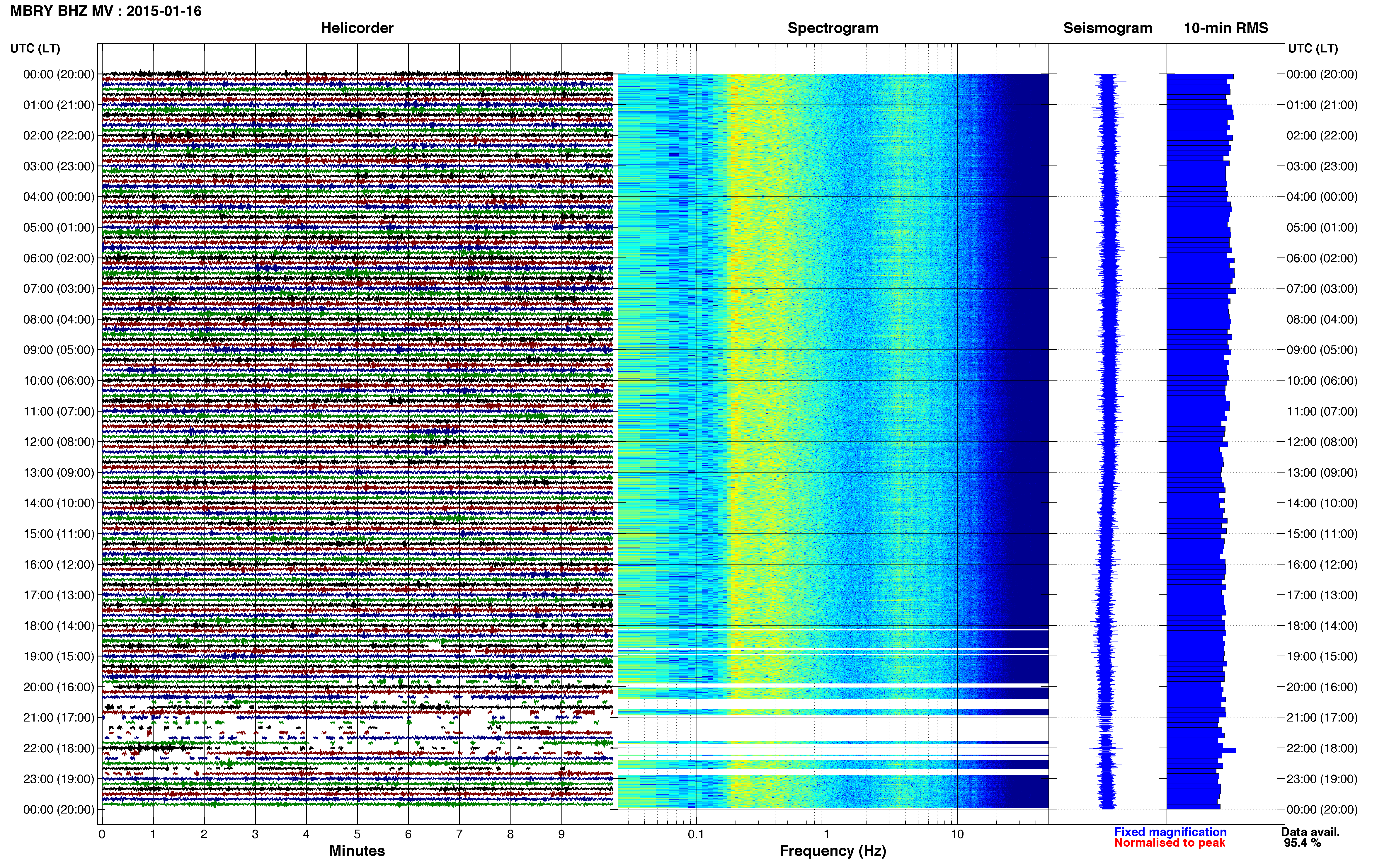The height and width of the screenshot is (868, 1389).
Task: Click left time label '17:00 (13:00)'
Action: click(59, 595)
